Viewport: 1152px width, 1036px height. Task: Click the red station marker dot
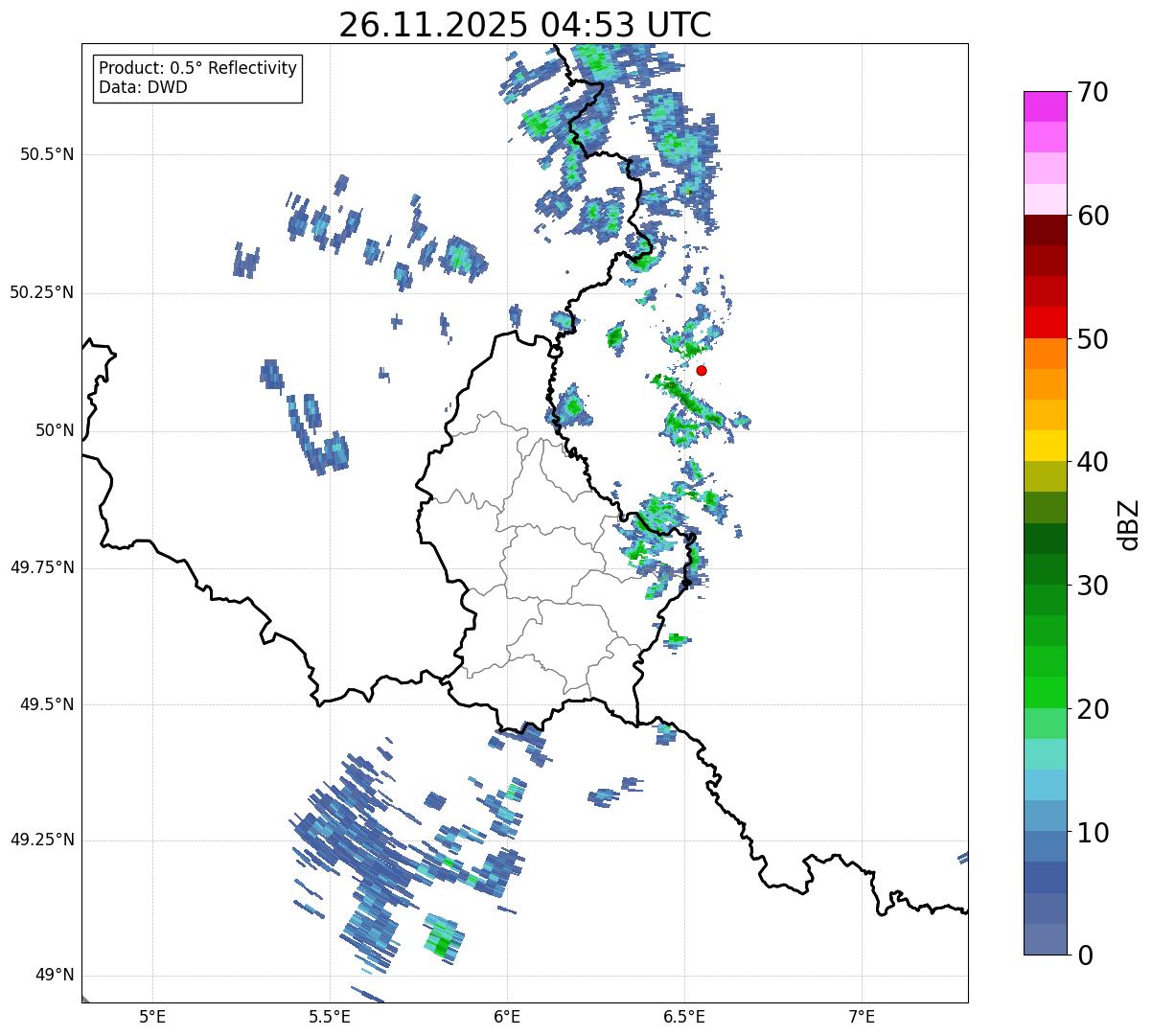[x=702, y=370]
